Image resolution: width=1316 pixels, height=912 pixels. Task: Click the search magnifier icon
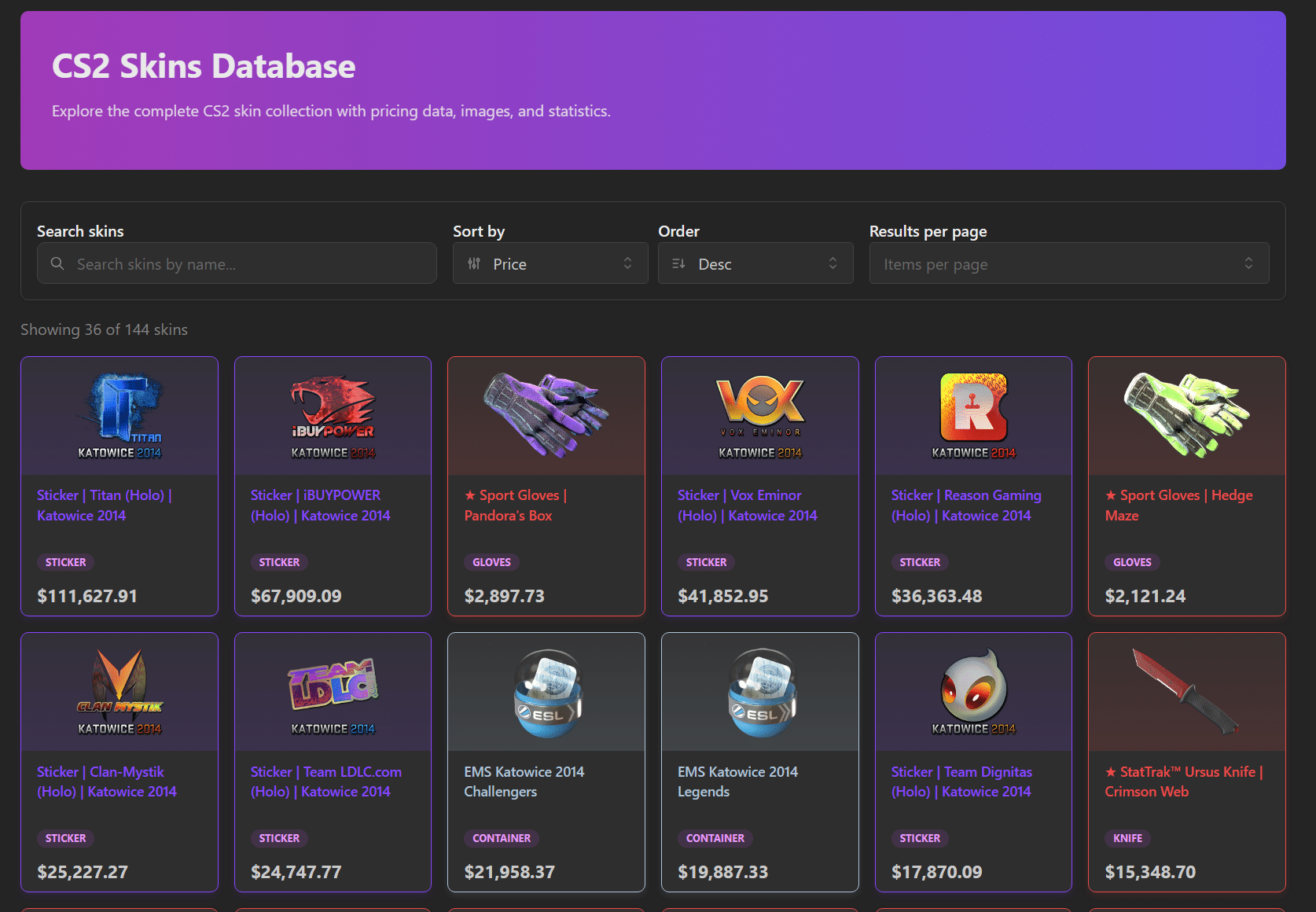coord(57,263)
